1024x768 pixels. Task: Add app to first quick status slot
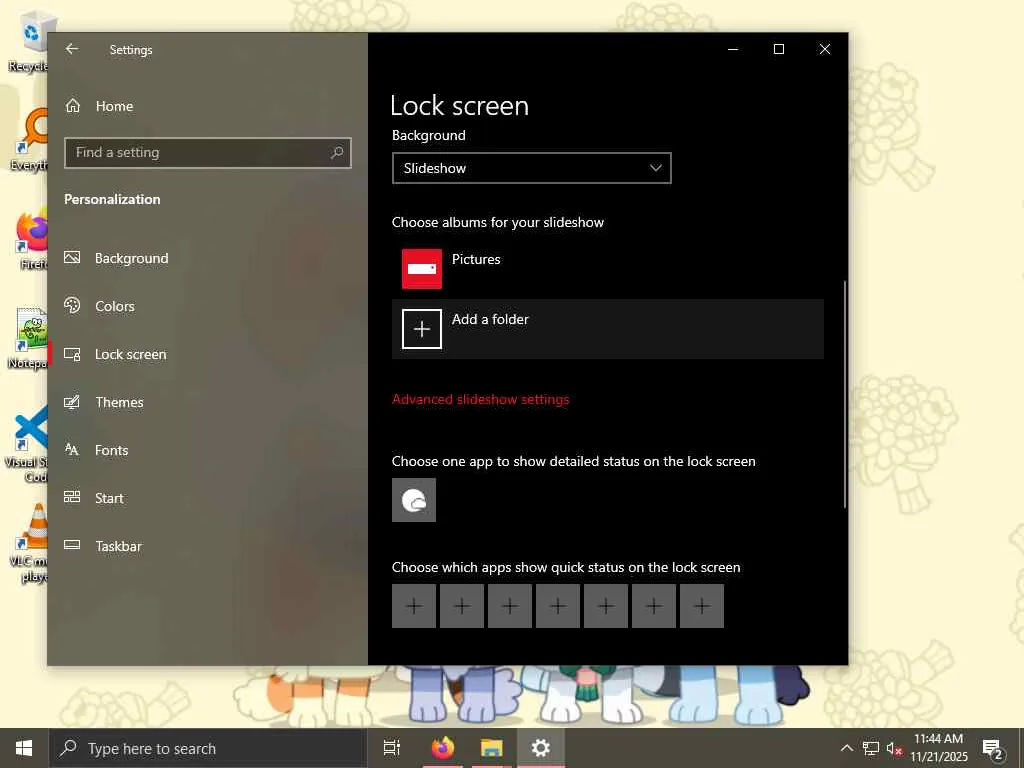click(x=414, y=606)
